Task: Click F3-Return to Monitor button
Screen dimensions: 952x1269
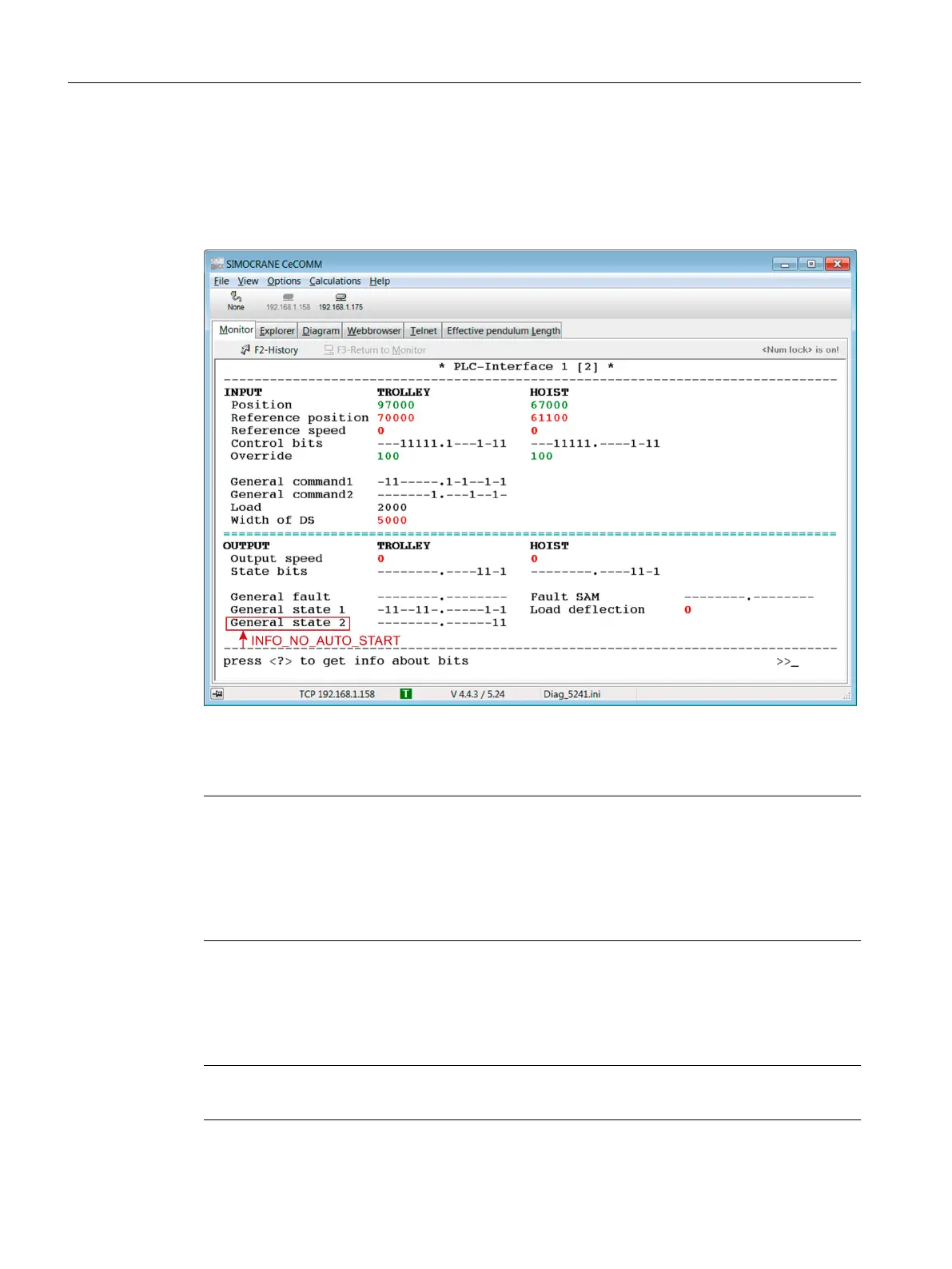Action: click(x=375, y=350)
